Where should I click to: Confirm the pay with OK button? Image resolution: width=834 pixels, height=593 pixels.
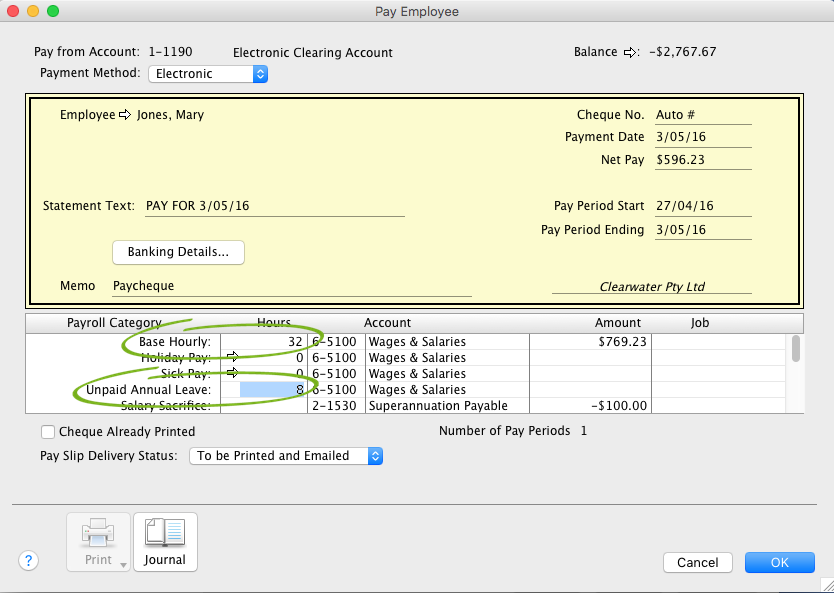779,562
